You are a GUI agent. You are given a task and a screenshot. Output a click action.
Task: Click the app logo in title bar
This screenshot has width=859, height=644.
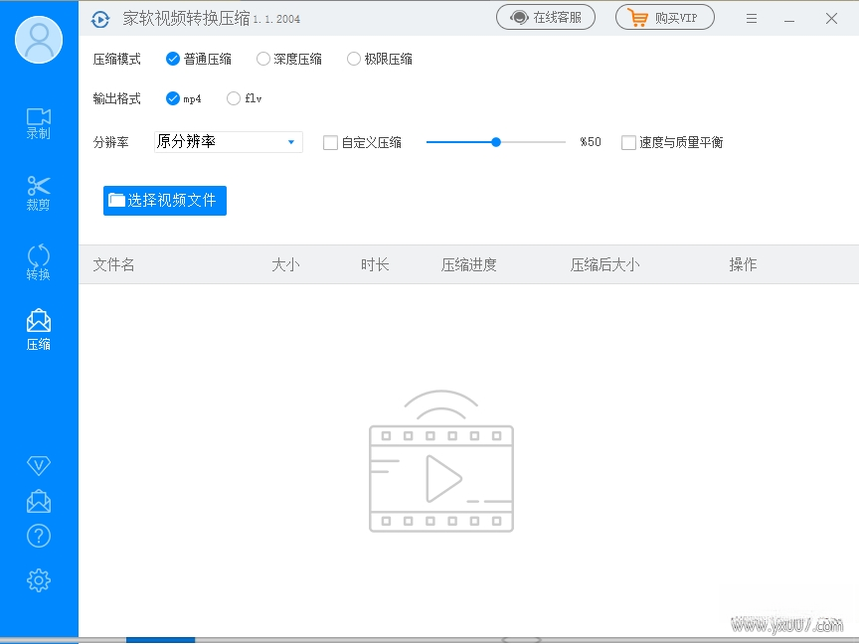pyautogui.click(x=100, y=19)
